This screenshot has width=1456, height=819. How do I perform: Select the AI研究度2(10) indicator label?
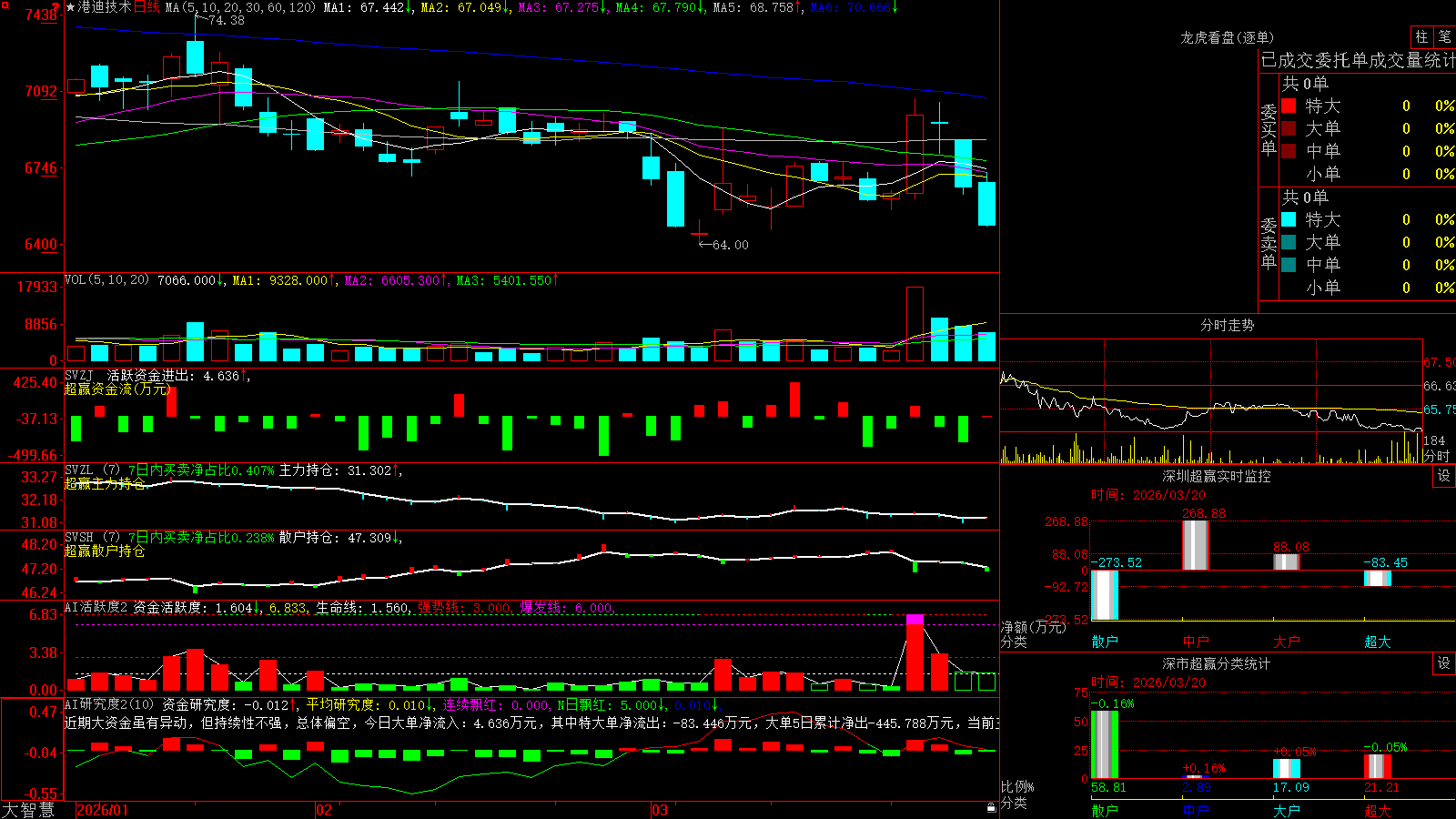(x=109, y=704)
